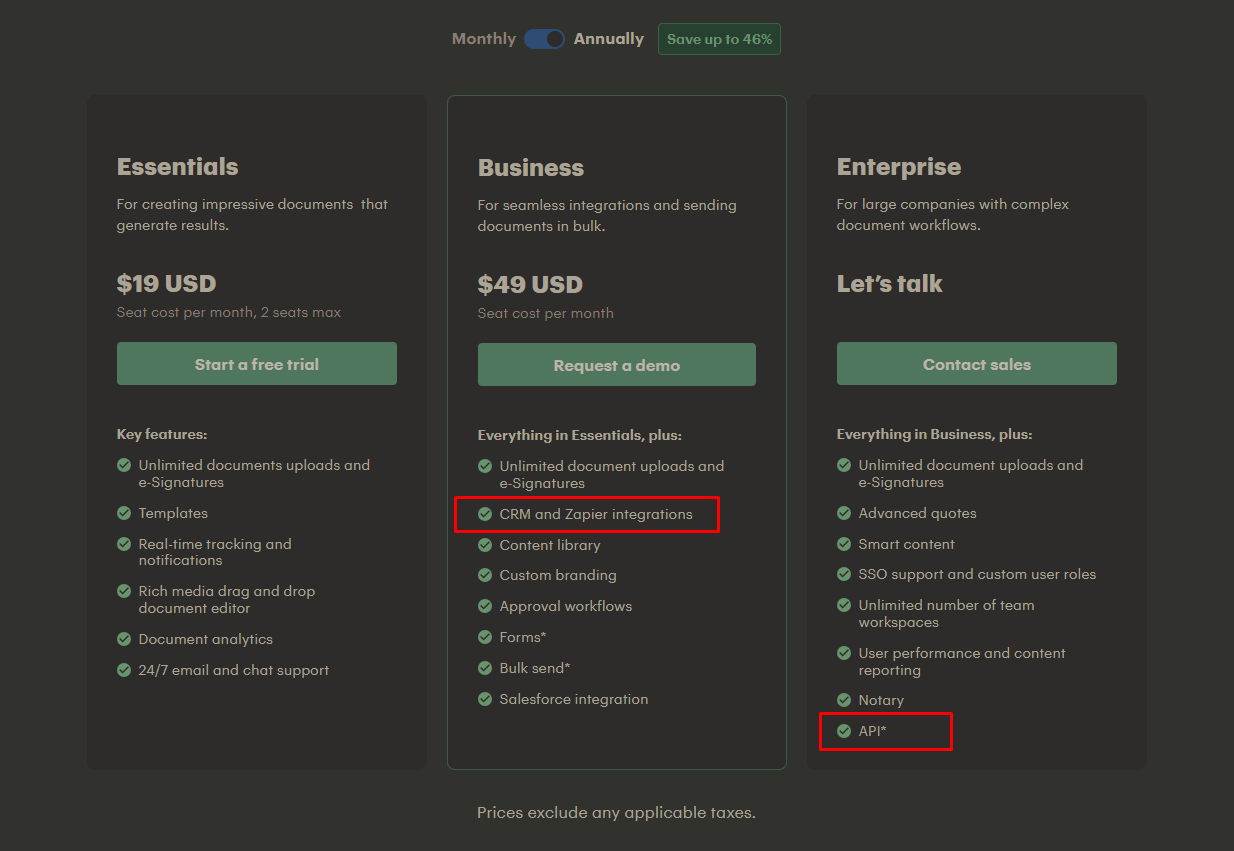1234x851 pixels.
Task: Click the Bulk send* feature text
Action: (535, 668)
